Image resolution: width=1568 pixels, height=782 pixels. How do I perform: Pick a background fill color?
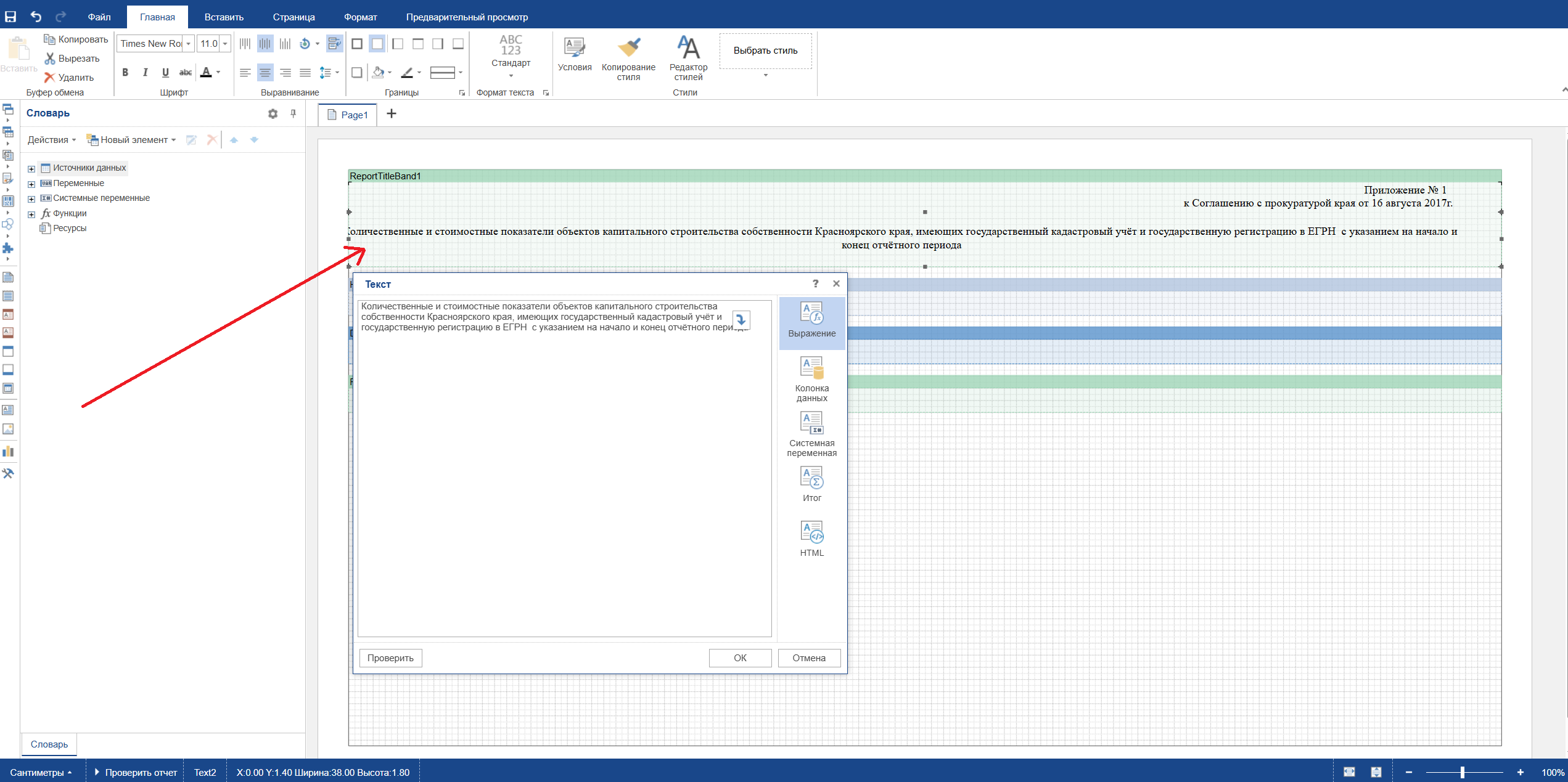379,73
